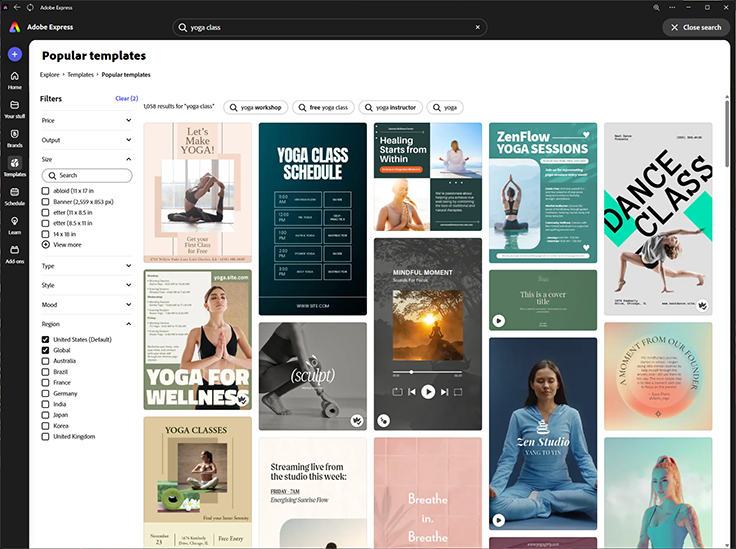Uncheck the United States (Default) region
Viewport: 736px width, 549px height.
tap(45, 339)
